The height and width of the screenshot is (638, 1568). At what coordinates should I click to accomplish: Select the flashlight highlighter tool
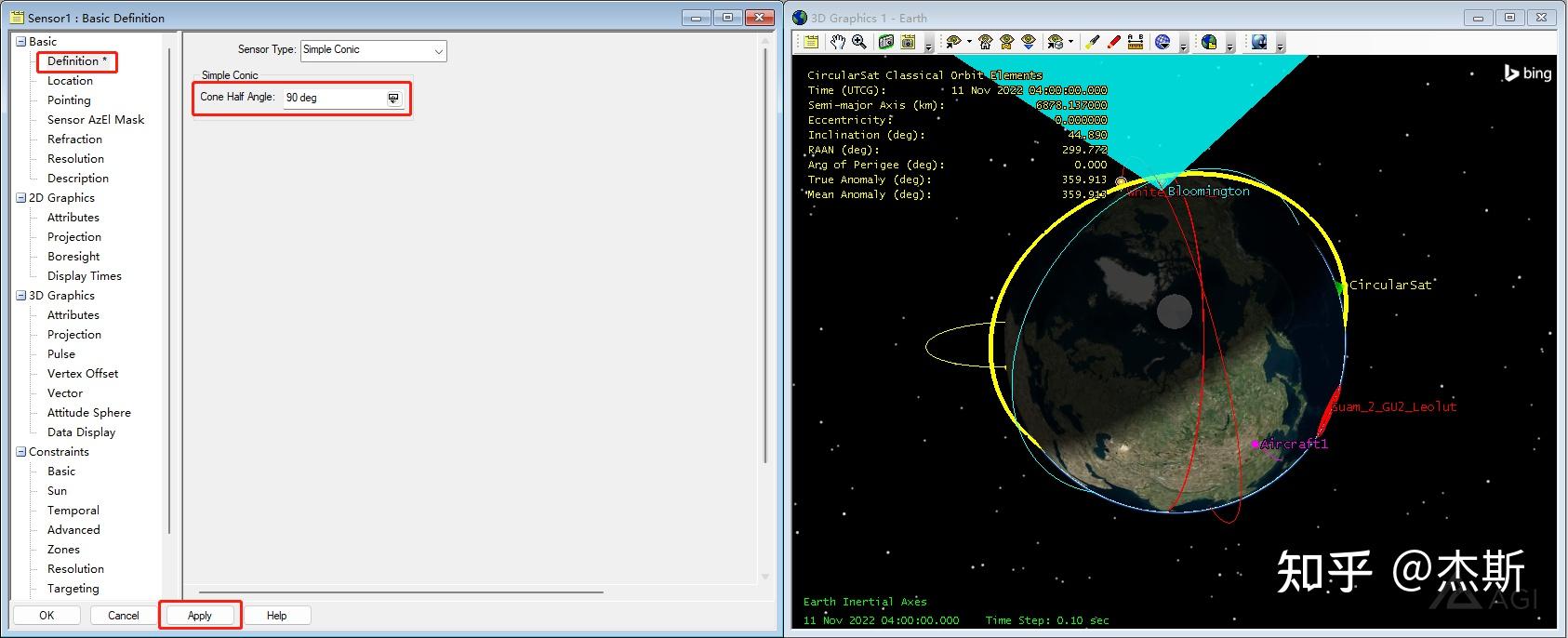coord(1093,42)
